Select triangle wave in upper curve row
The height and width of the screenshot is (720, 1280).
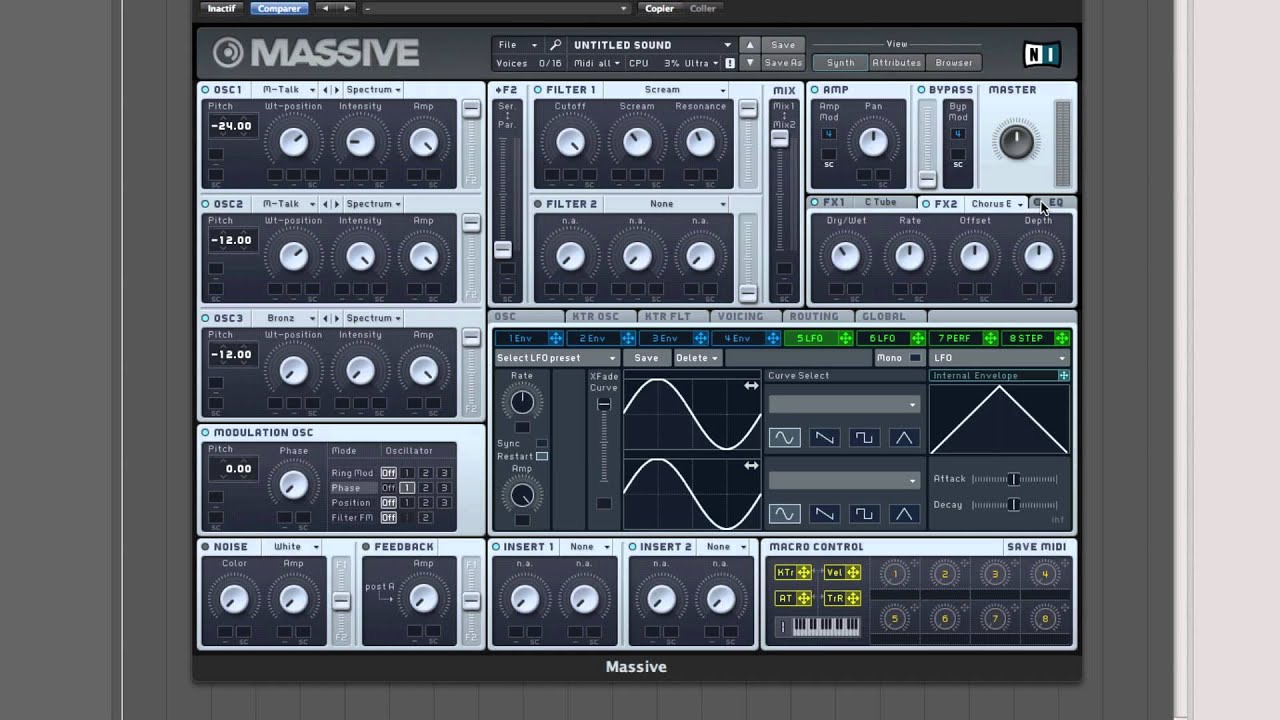coord(904,438)
